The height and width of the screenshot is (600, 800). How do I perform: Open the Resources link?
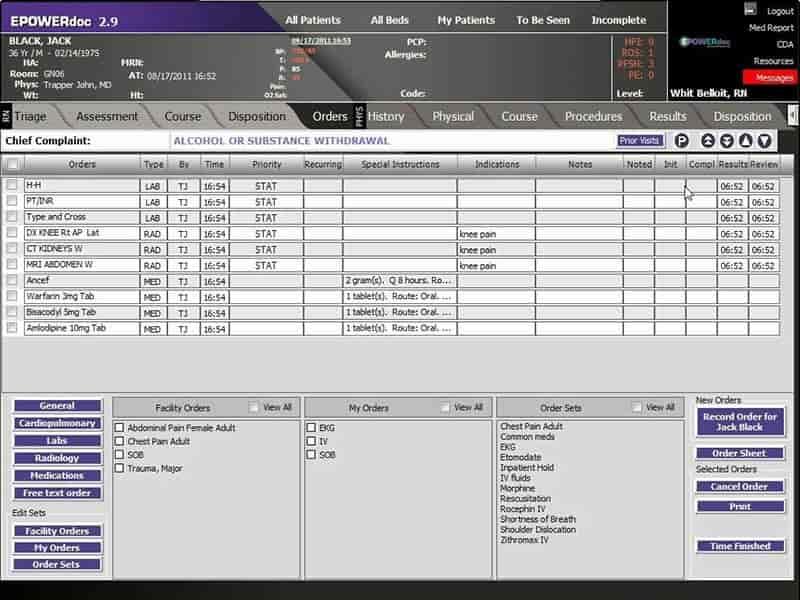click(x=773, y=61)
